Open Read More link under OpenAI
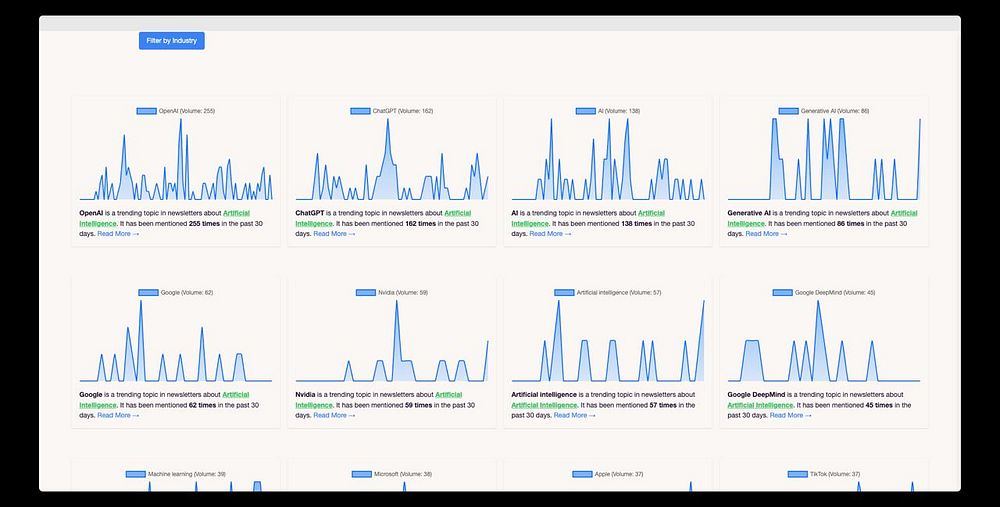 coord(118,234)
